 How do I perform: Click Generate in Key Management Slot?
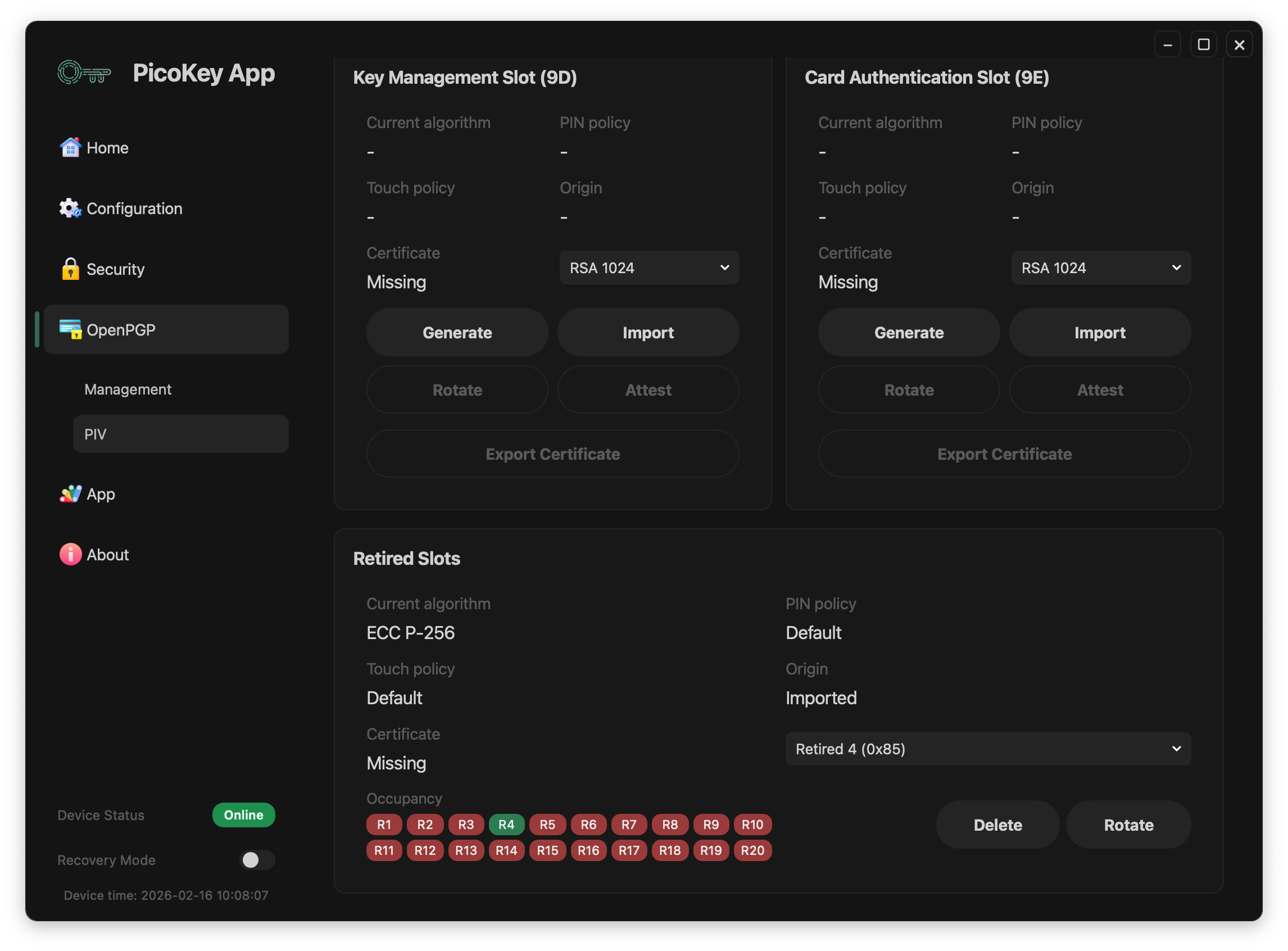(x=457, y=333)
